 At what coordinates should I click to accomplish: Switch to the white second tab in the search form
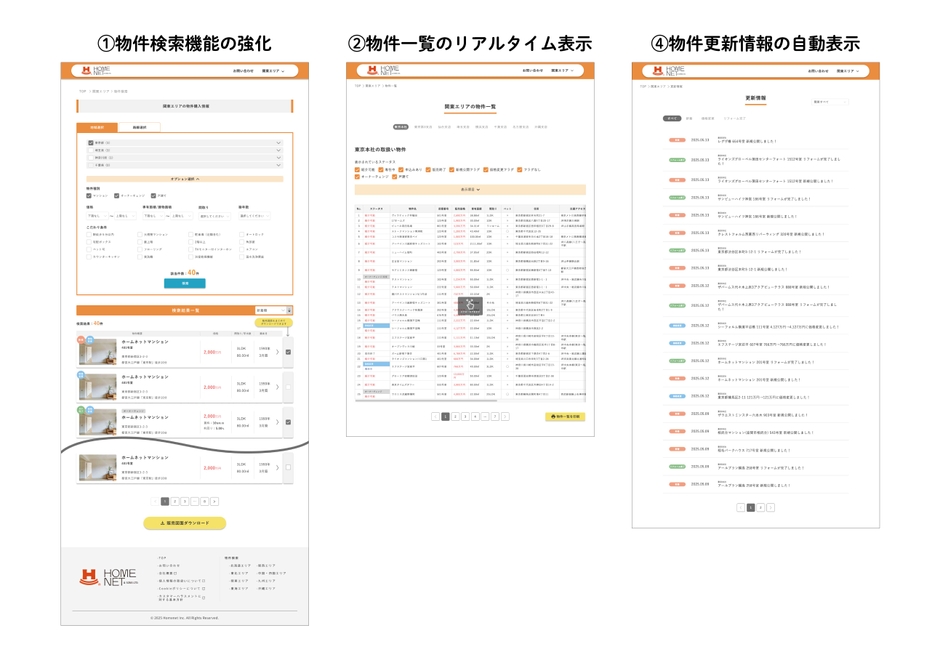click(140, 127)
